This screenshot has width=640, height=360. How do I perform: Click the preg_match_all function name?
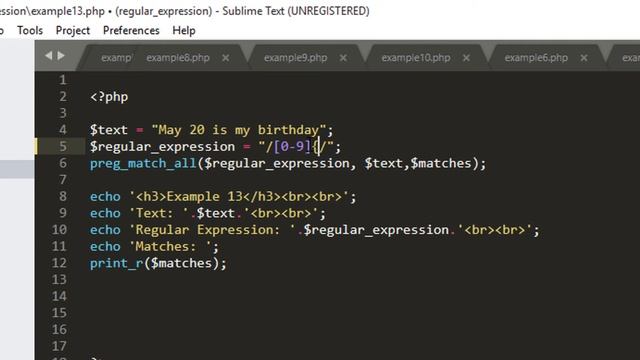pyautogui.click(x=143, y=164)
